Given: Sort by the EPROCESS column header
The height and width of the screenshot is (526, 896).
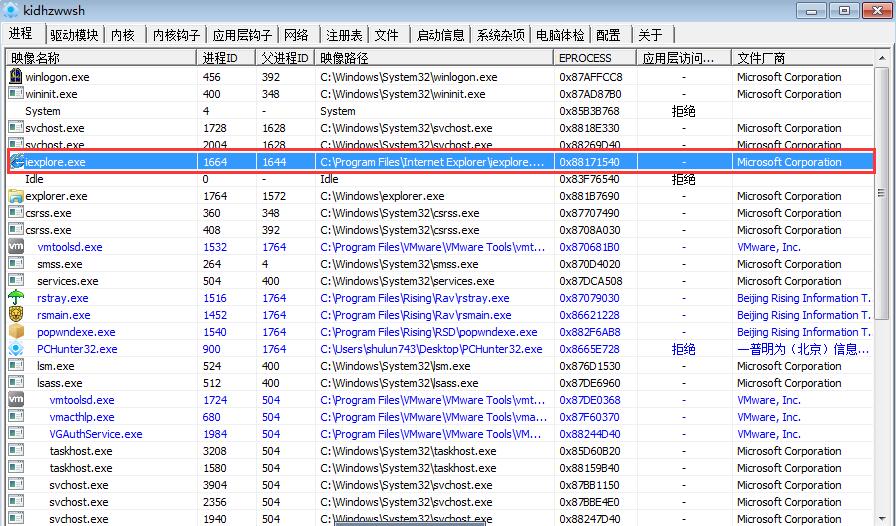Looking at the screenshot, I should pos(595,58).
